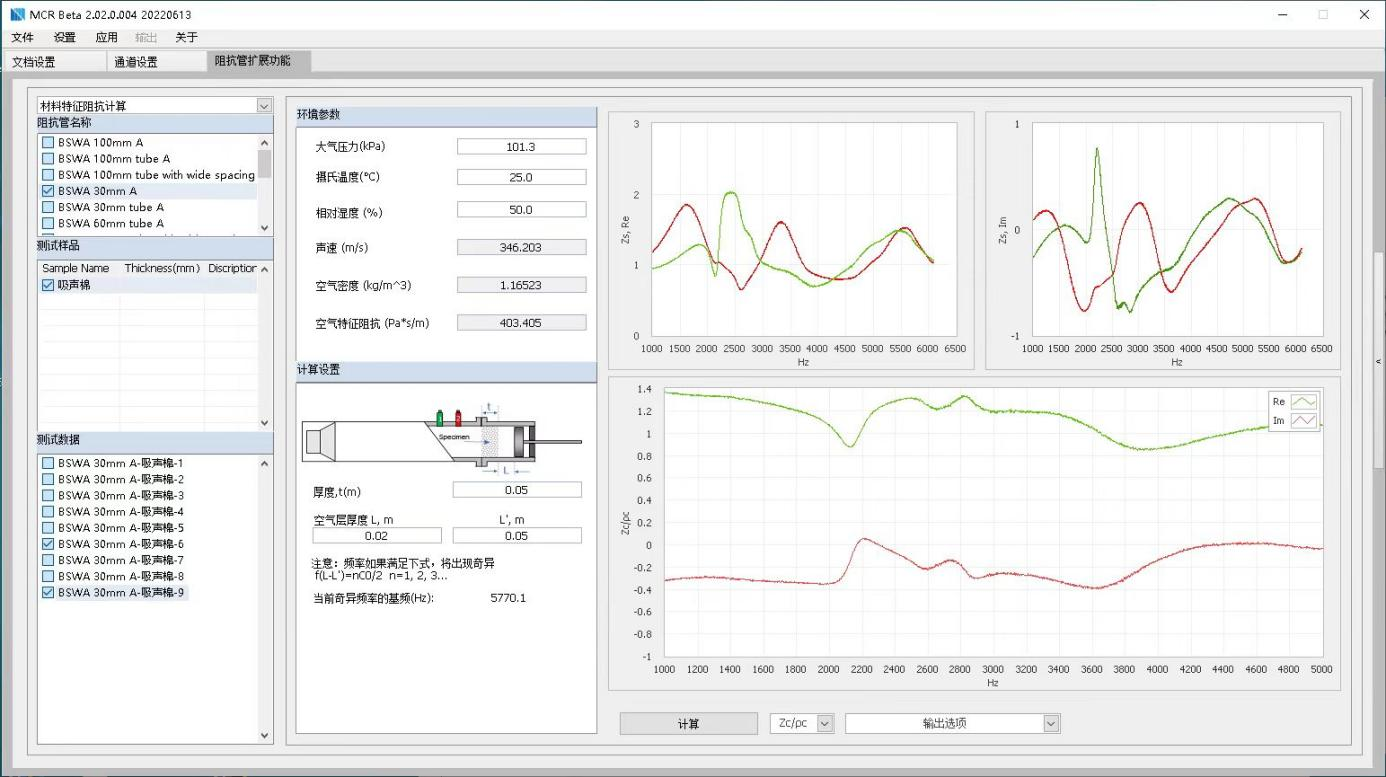
Task: Click the Re legend line icon
Action: tap(1304, 402)
